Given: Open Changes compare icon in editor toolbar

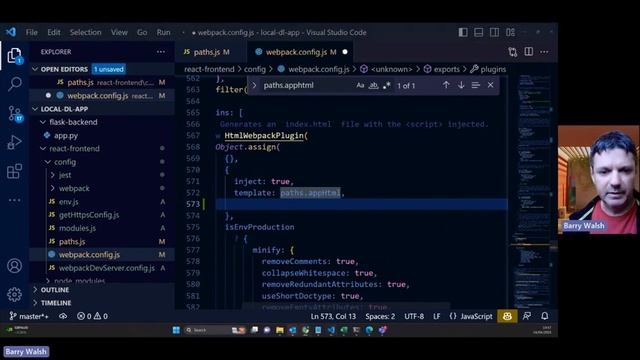Looking at the screenshot, I should pos(513,52).
